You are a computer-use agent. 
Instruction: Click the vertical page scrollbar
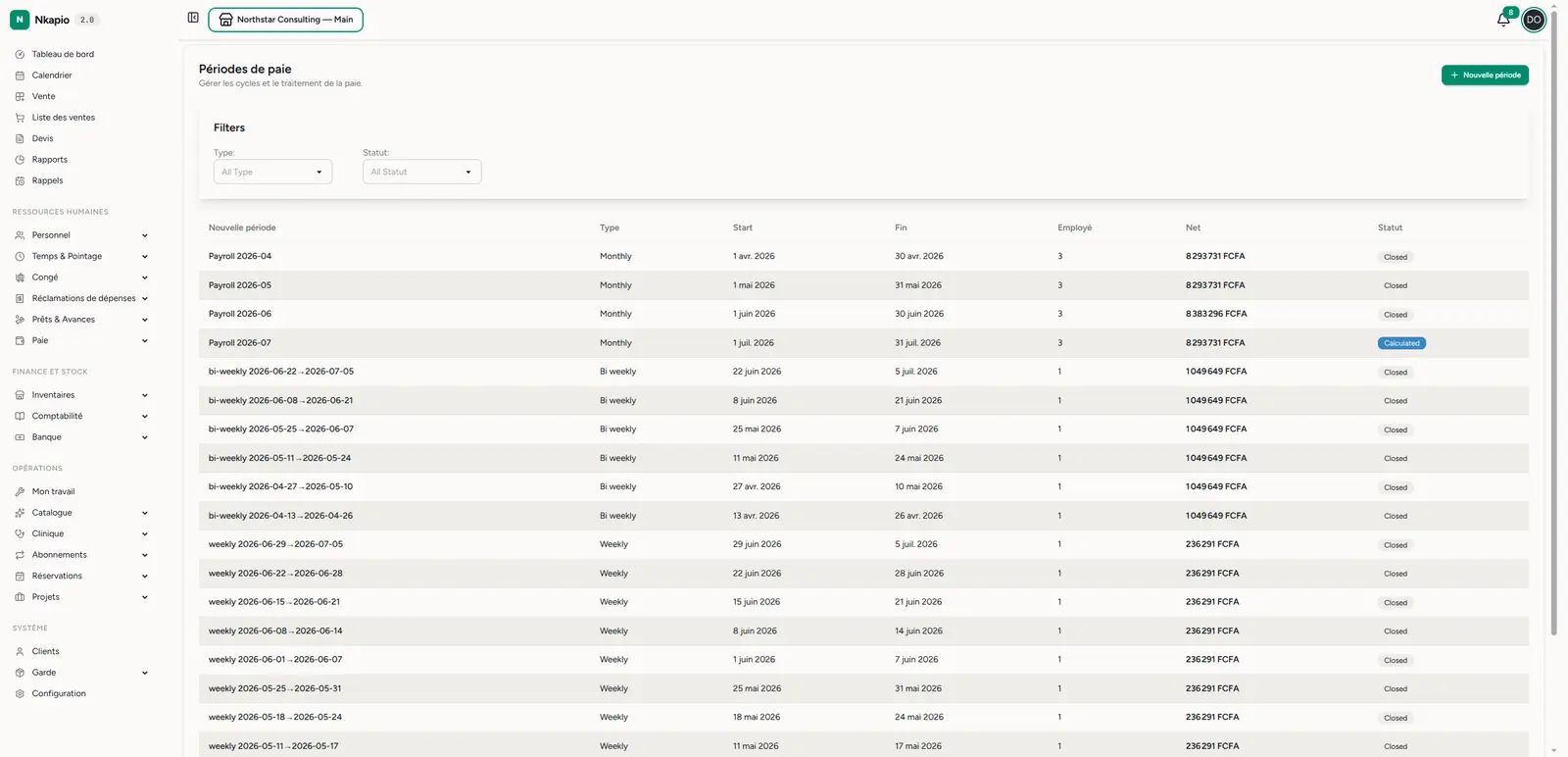point(1553,324)
